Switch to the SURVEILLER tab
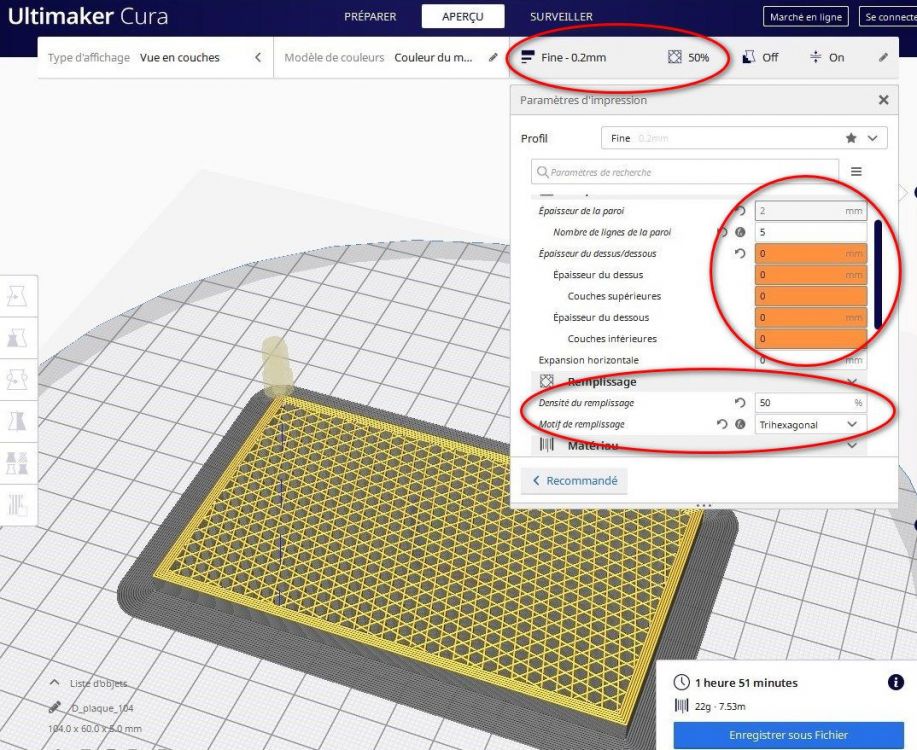The height and width of the screenshot is (750, 917). [561, 16]
